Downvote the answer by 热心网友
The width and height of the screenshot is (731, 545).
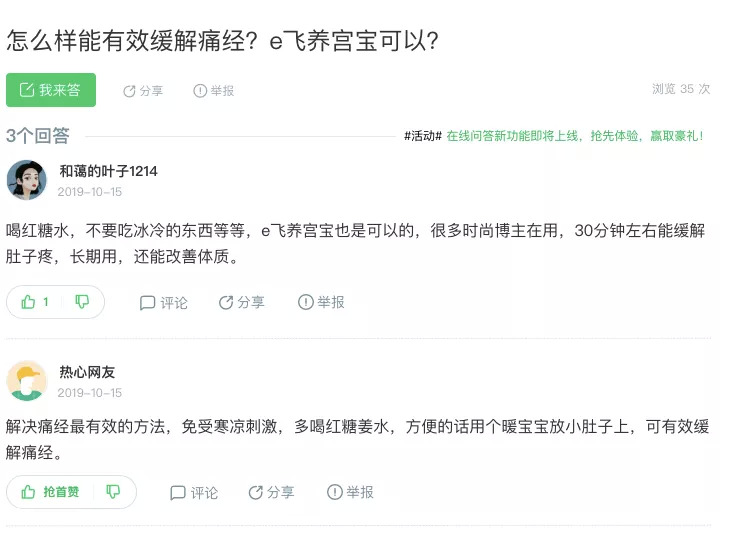(x=113, y=492)
